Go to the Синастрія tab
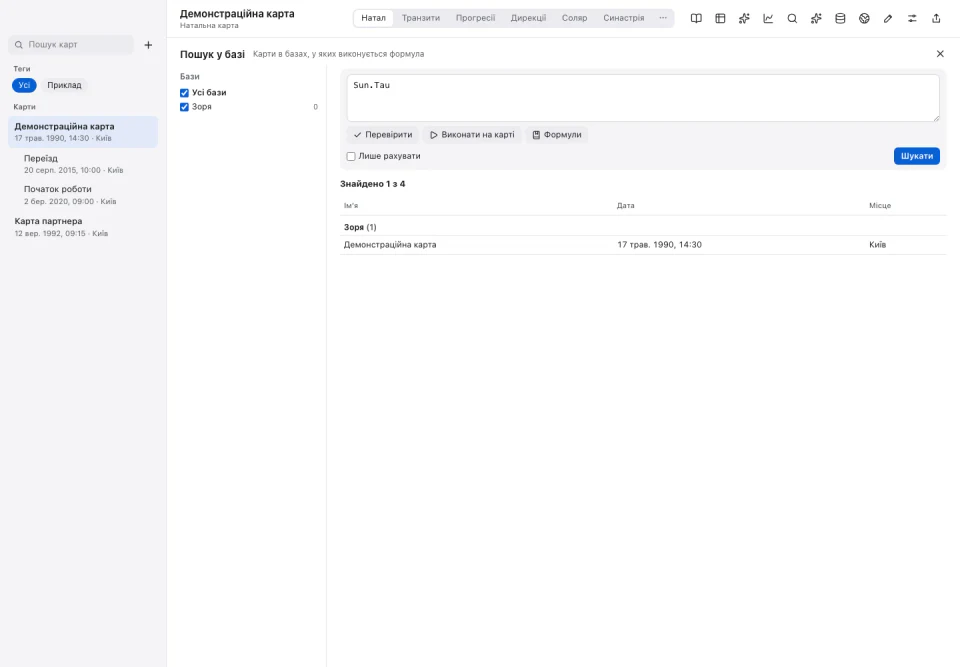Screen dimensions: 960x667 623,18
